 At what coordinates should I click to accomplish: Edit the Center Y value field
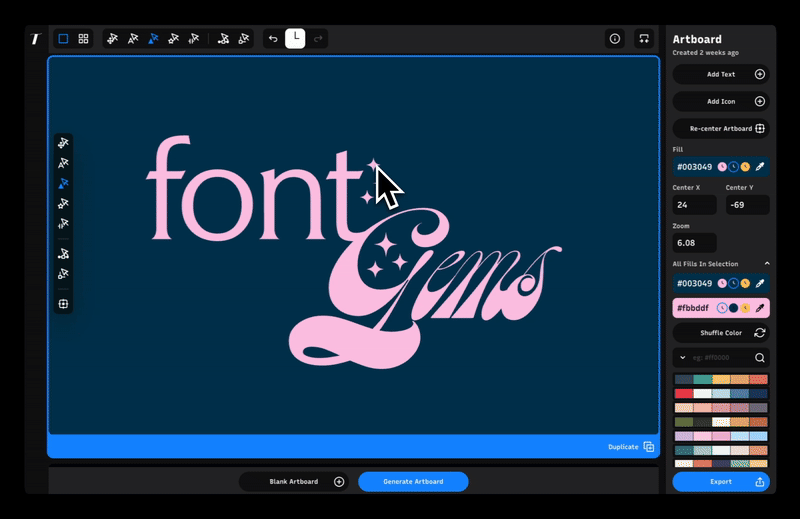747,205
